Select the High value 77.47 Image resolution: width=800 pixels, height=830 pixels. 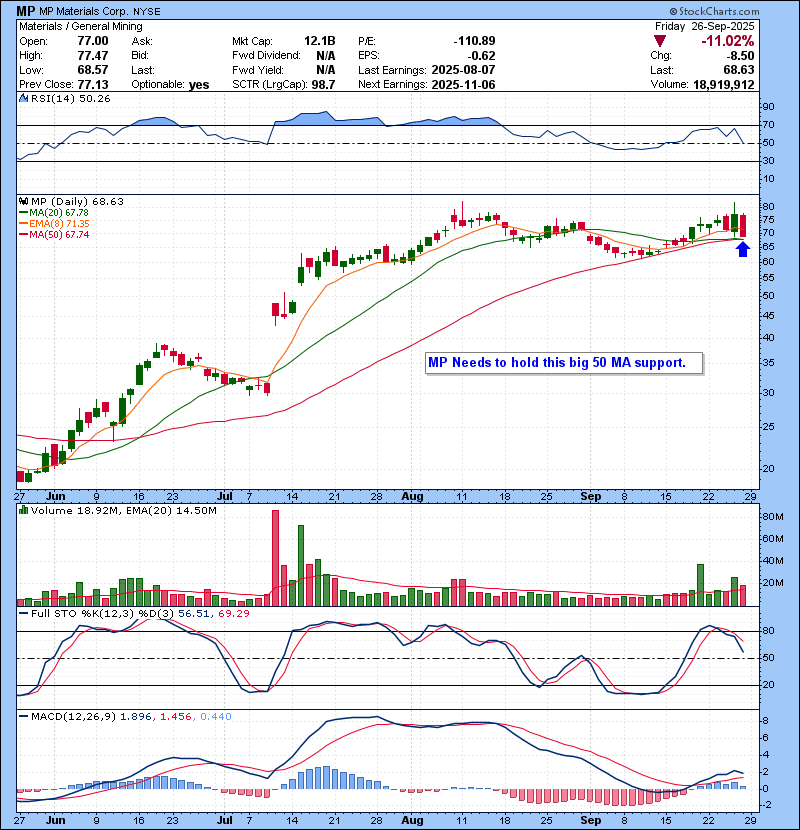93,56
